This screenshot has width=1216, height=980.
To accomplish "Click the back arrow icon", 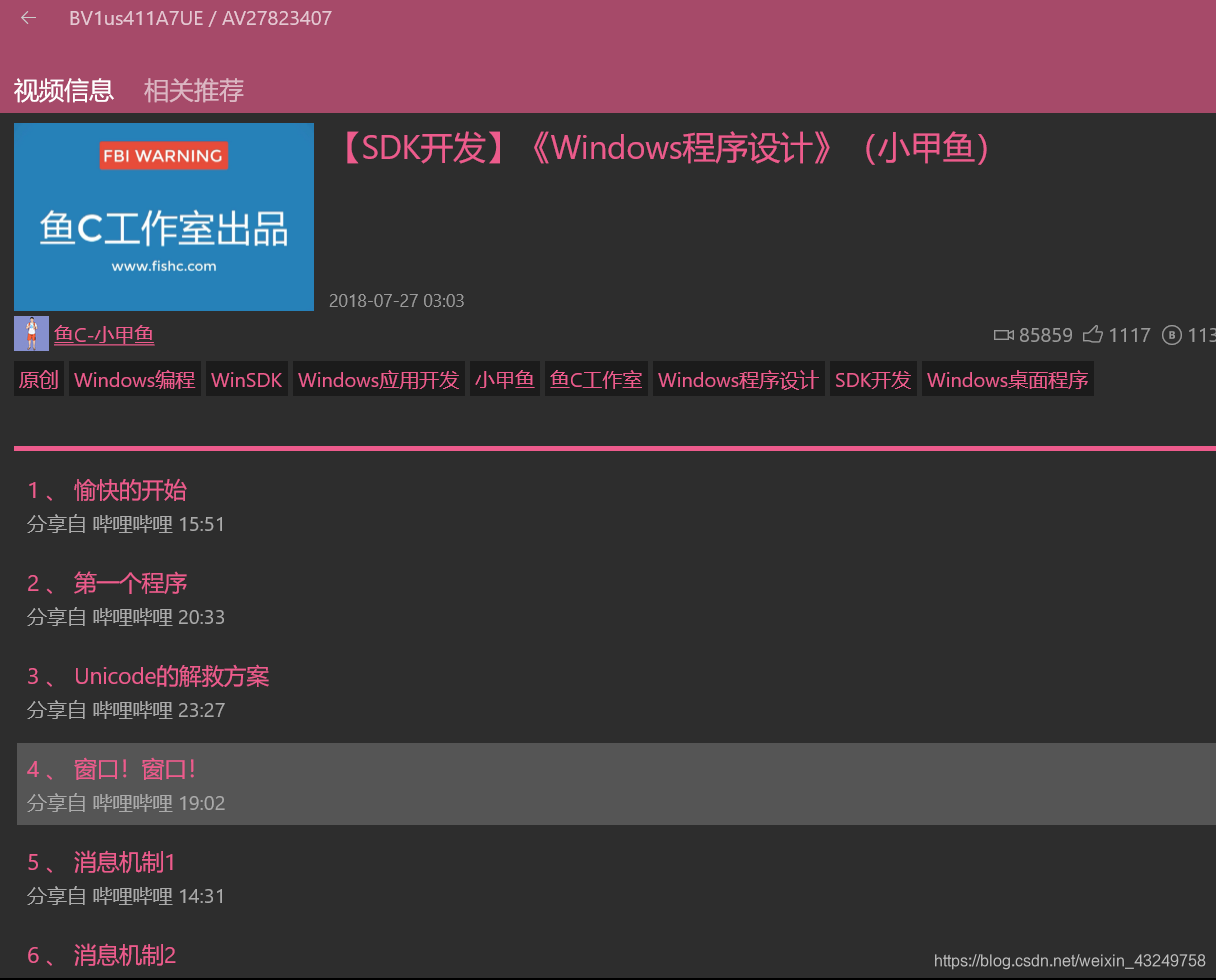I will pos(28,18).
